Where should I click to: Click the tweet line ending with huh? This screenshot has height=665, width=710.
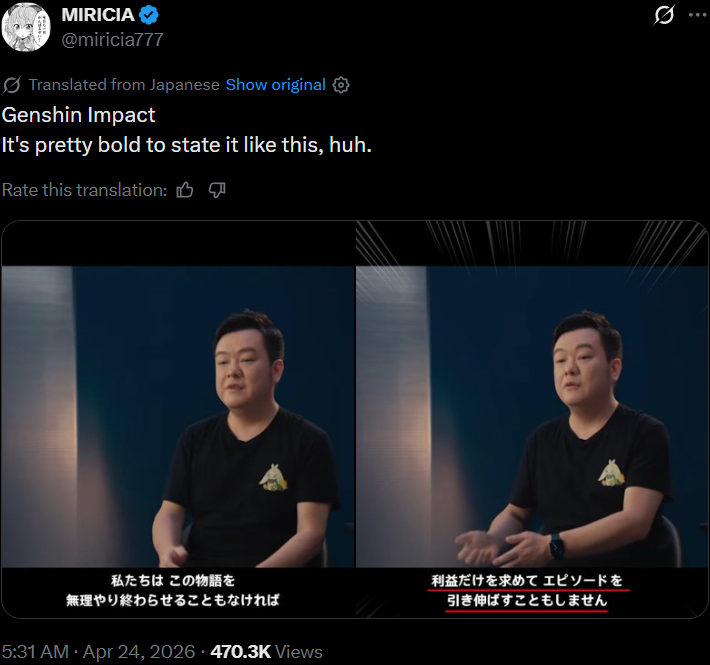click(187, 145)
